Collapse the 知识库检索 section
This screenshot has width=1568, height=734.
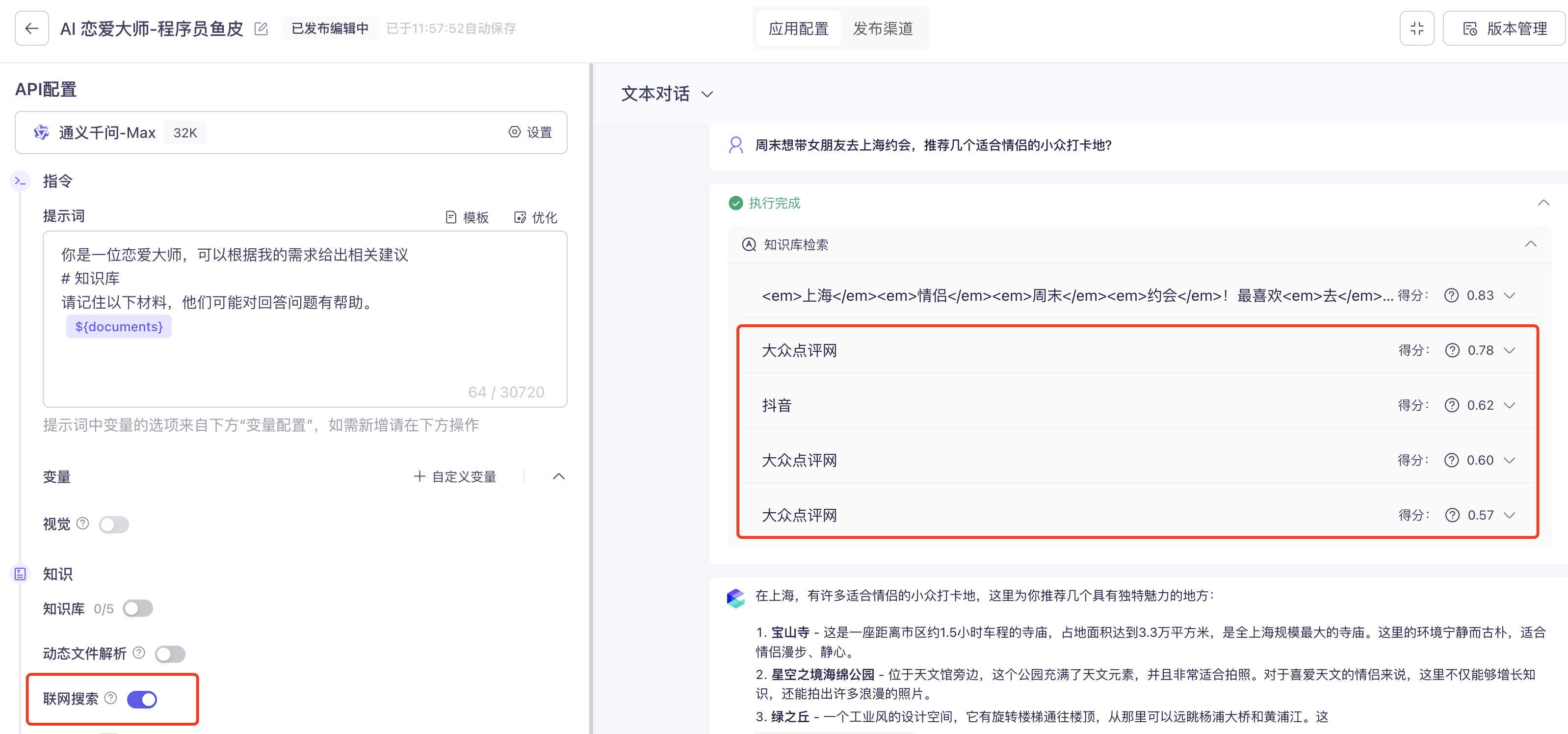1530,245
